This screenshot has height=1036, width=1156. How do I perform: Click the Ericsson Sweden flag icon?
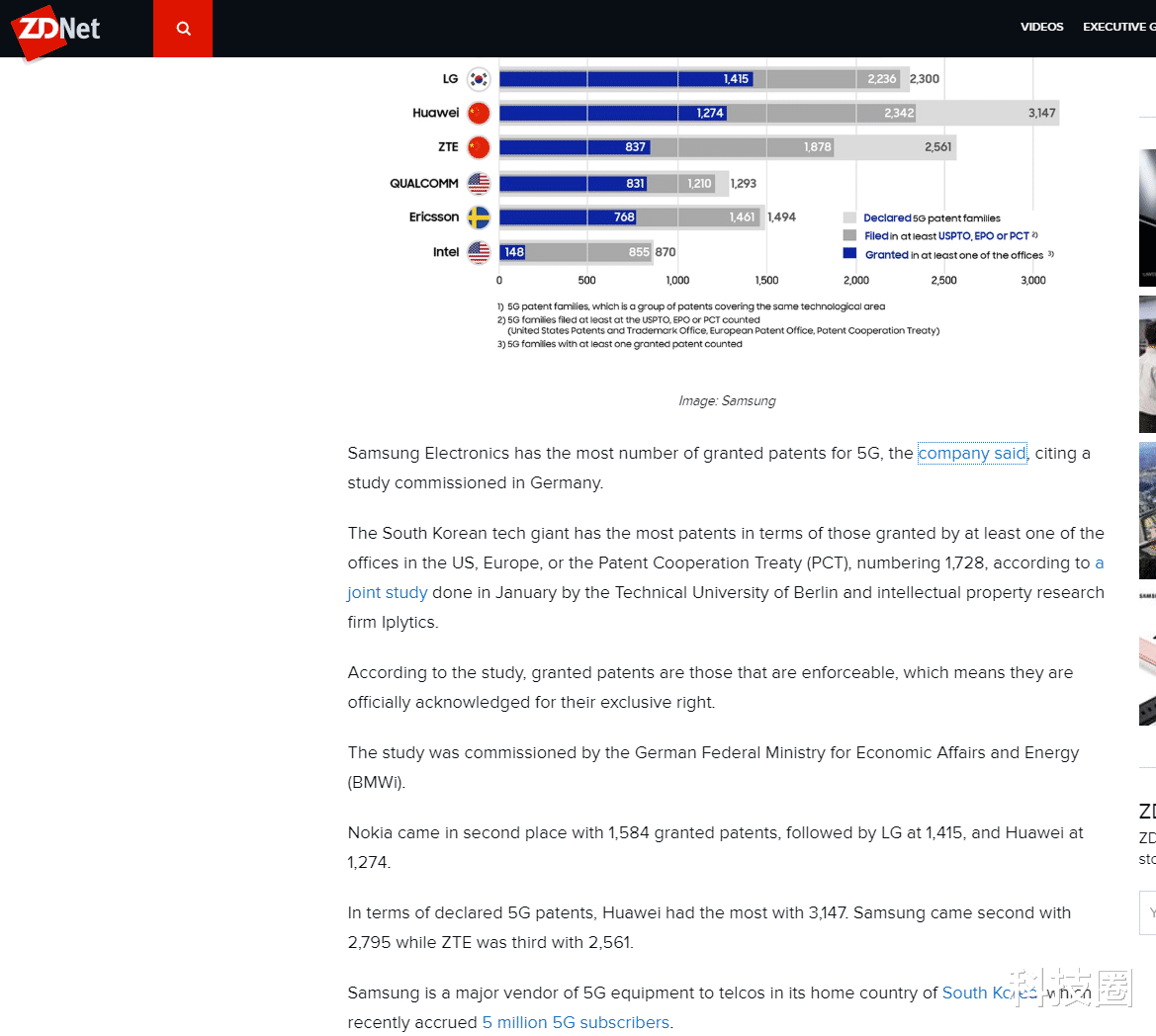[x=480, y=217]
